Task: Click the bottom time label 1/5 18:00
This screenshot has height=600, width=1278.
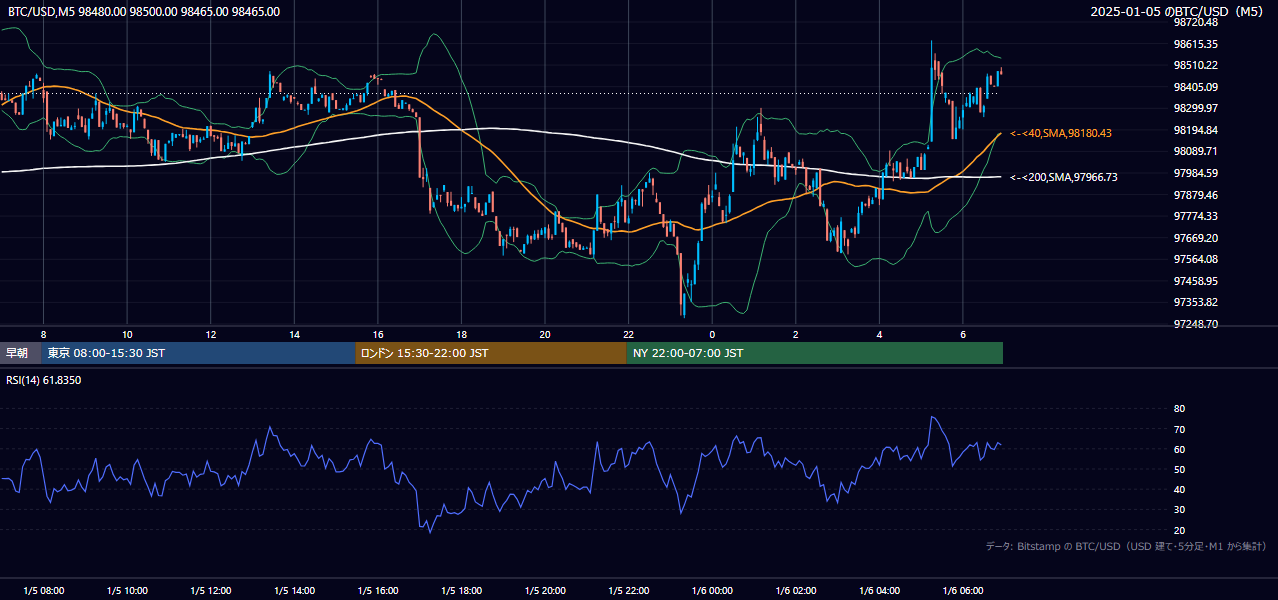Action: click(x=461, y=591)
